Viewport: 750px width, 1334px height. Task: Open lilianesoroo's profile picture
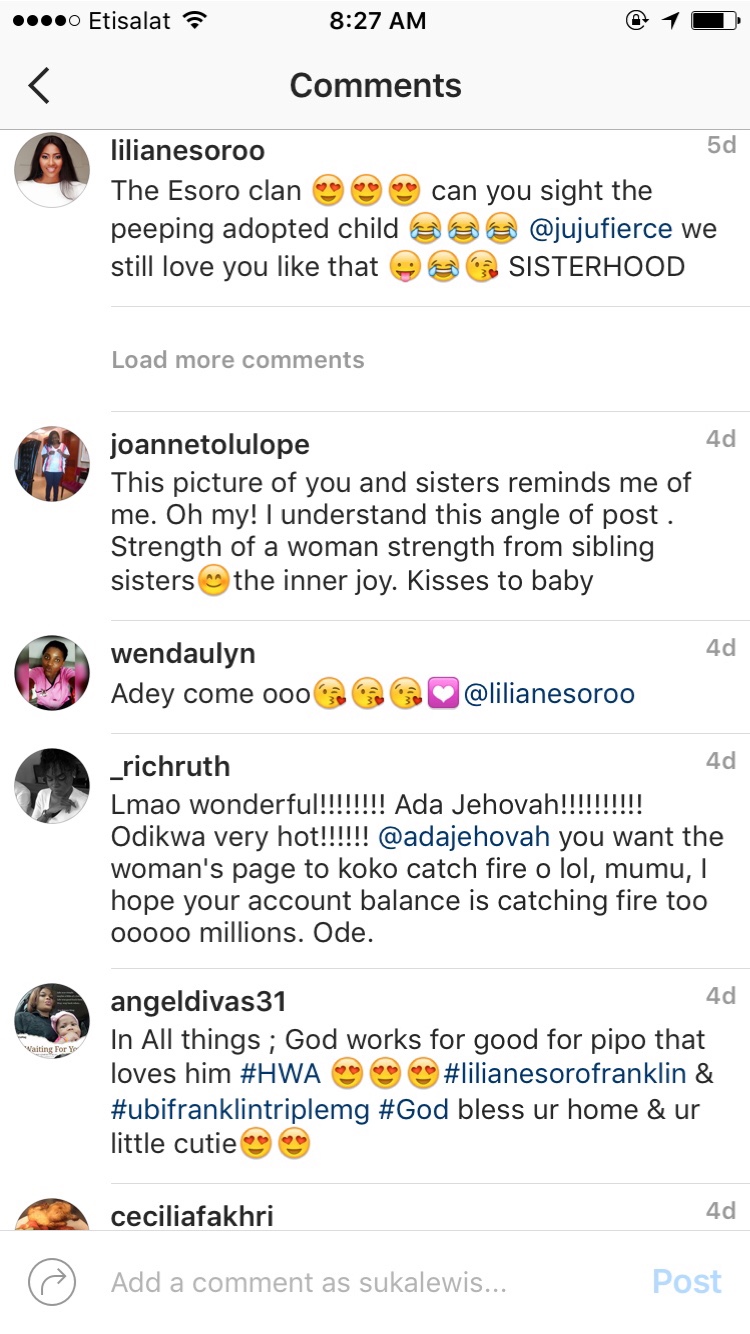[52, 170]
